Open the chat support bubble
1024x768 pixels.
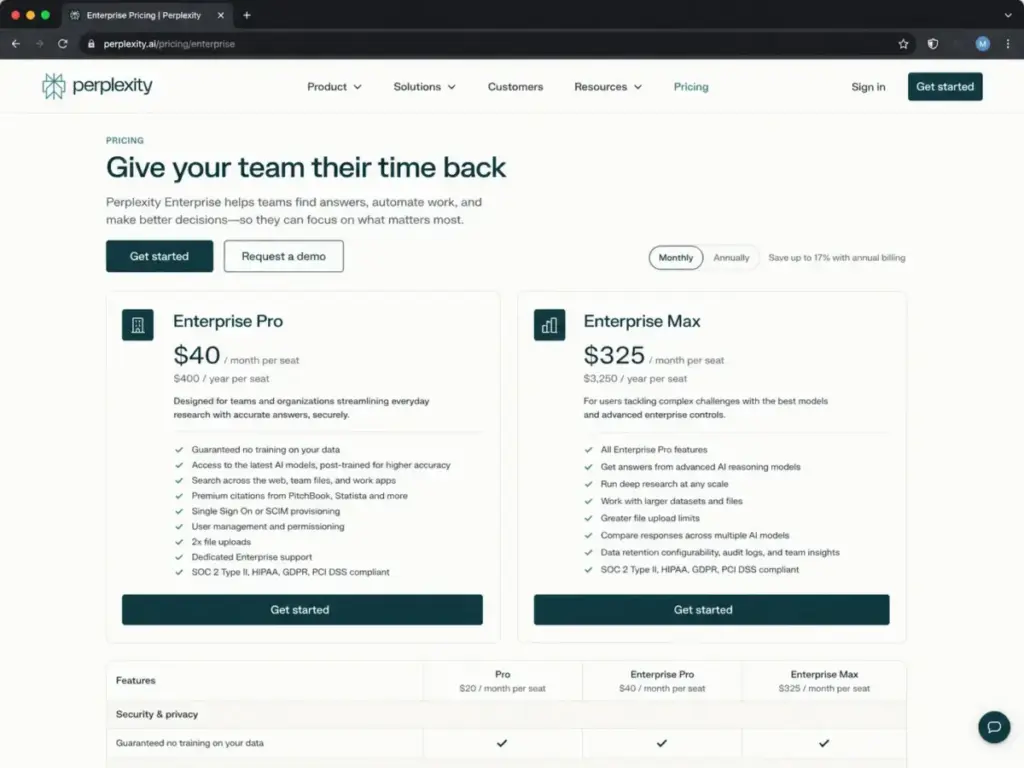[993, 727]
